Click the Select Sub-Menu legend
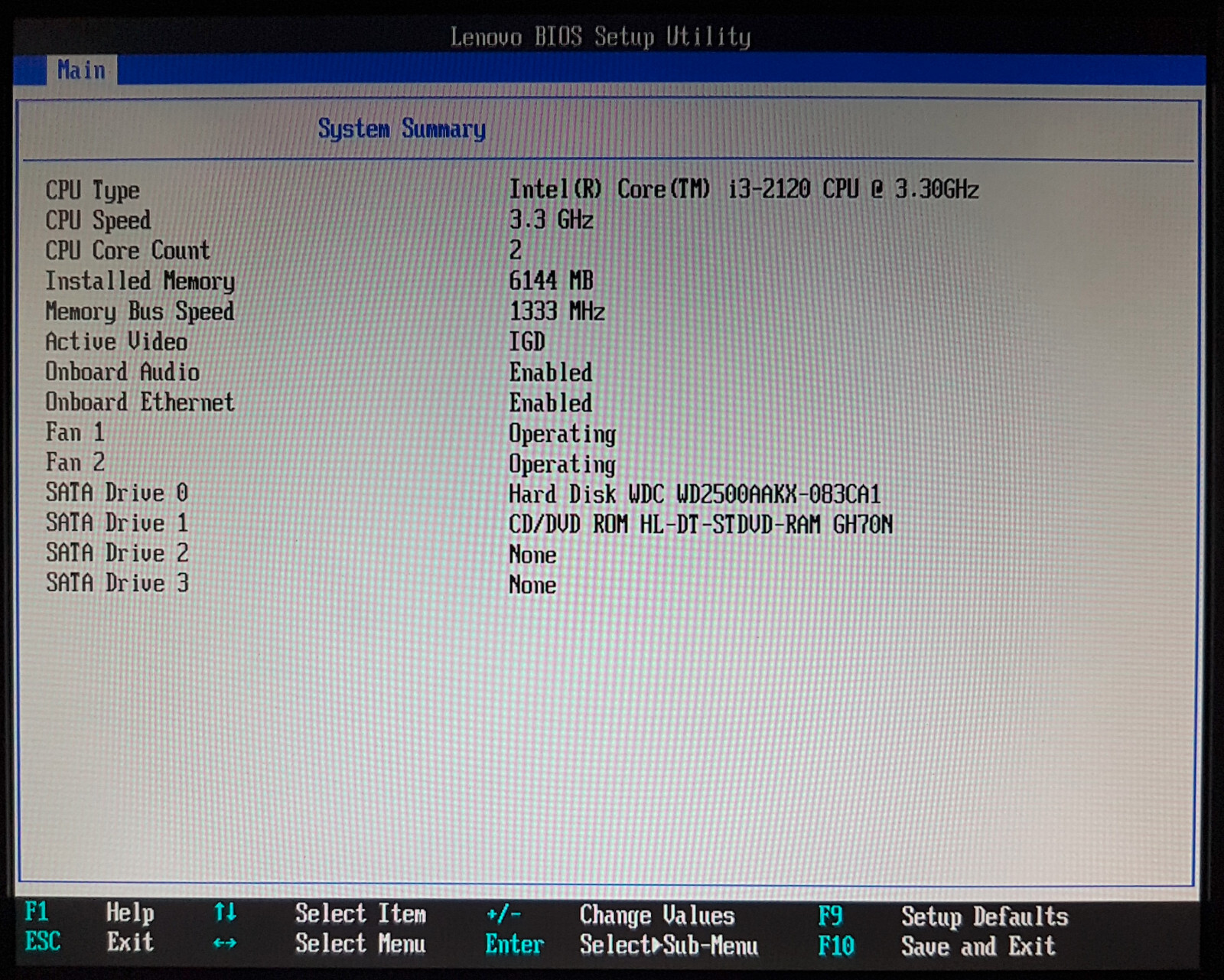 pyautogui.click(x=669, y=946)
